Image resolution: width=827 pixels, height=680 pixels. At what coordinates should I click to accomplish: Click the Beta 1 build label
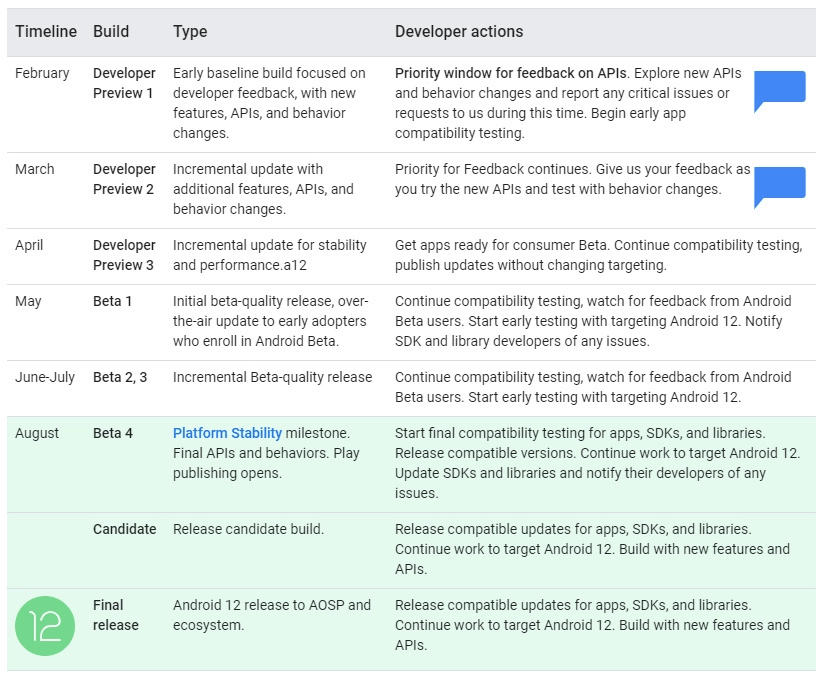pyautogui.click(x=112, y=301)
